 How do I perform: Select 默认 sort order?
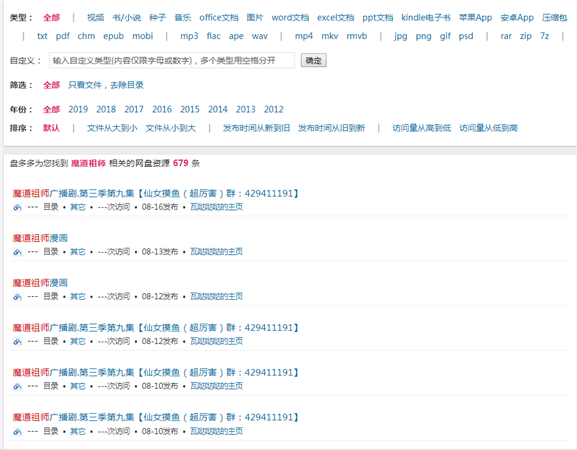point(52,128)
